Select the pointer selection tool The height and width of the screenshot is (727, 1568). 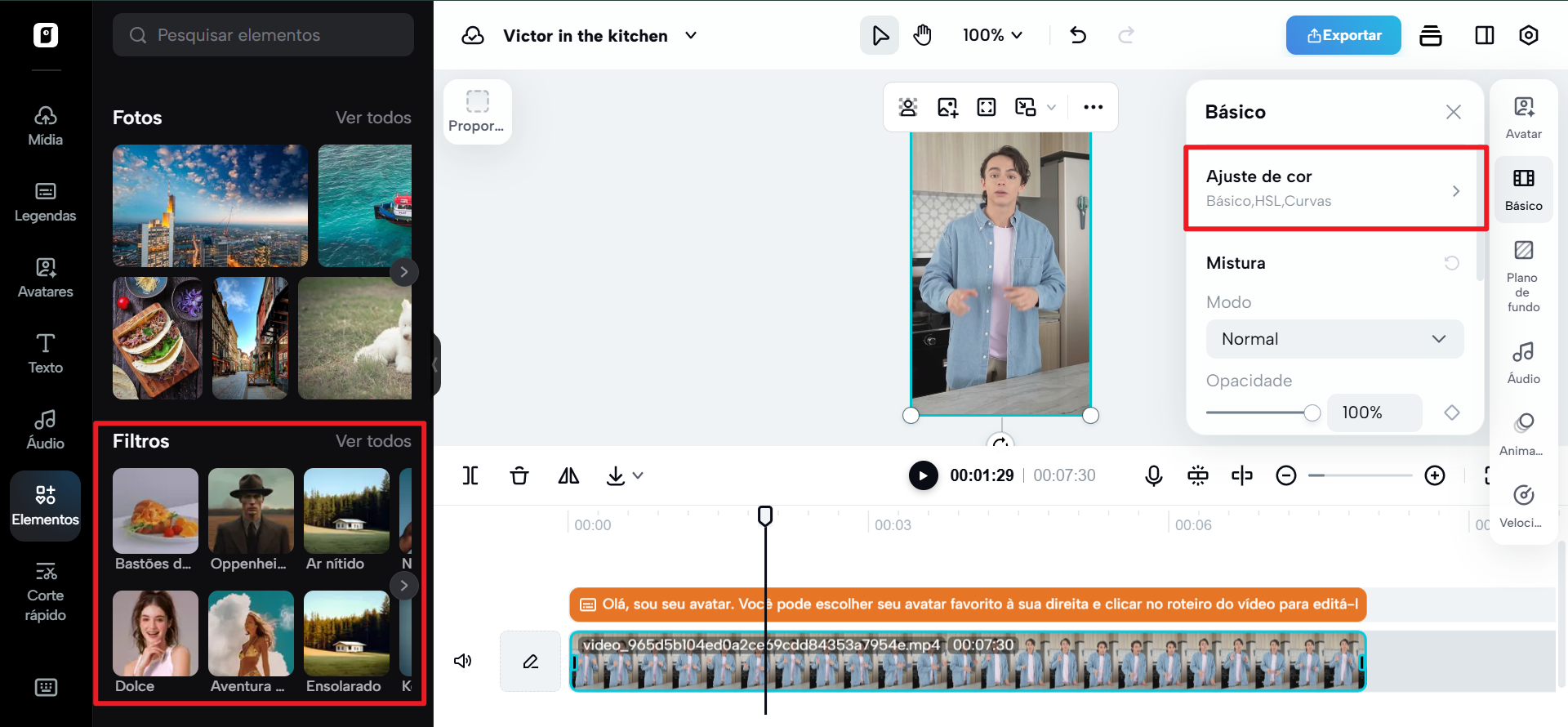click(880, 35)
